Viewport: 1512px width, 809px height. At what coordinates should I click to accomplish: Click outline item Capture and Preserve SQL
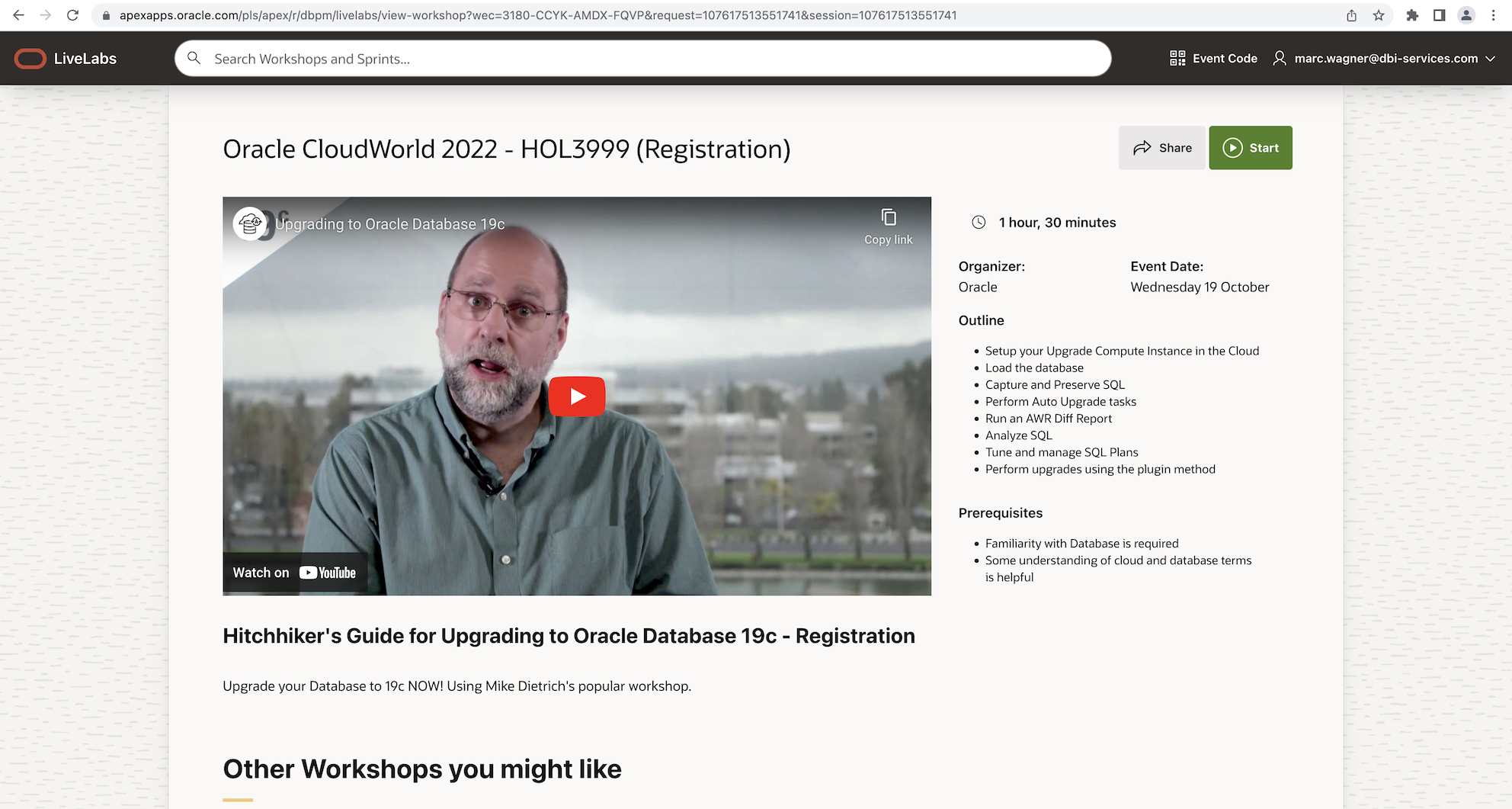[1055, 384]
